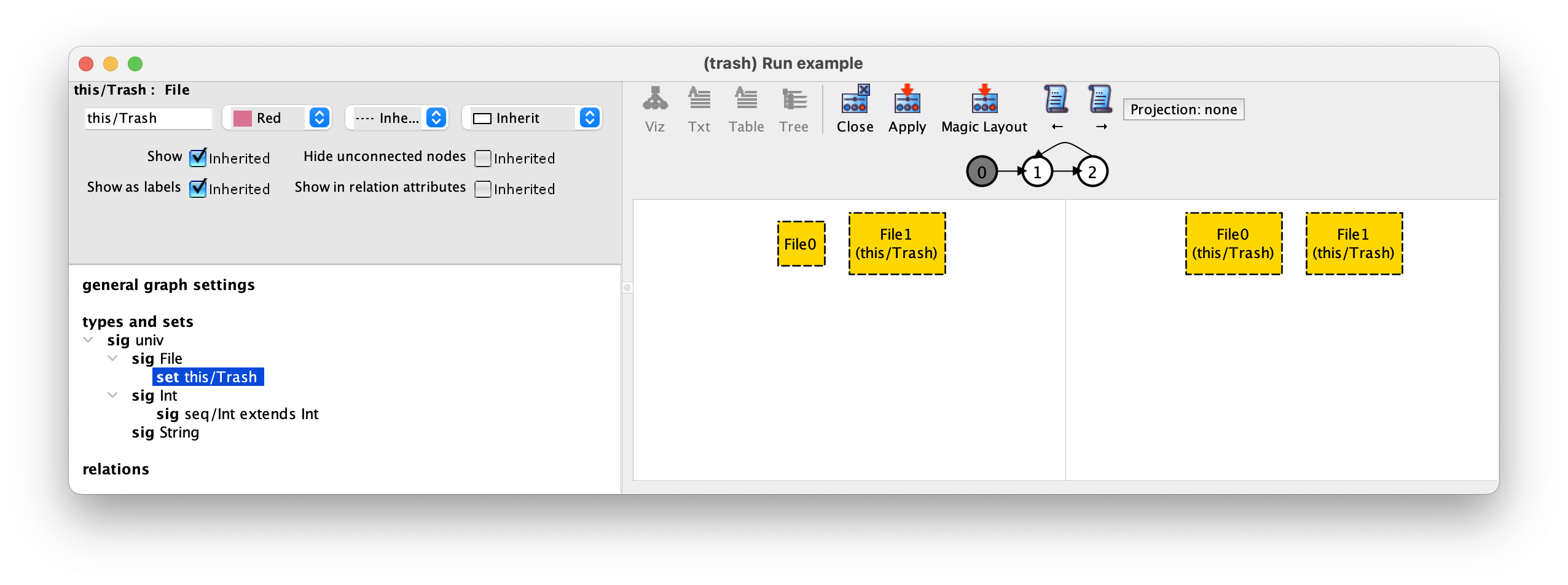The image size is (1568, 585).
Task: Click the Projection: none button
Action: (1183, 109)
